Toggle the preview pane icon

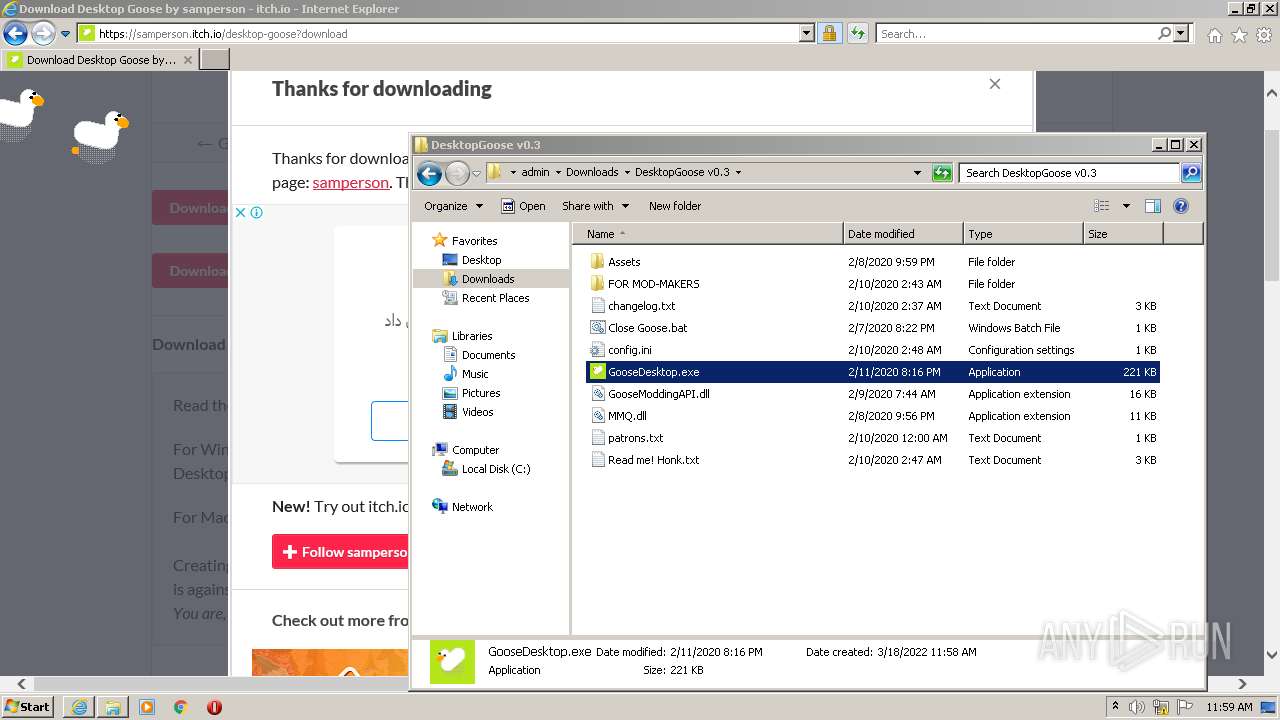[x=1152, y=206]
